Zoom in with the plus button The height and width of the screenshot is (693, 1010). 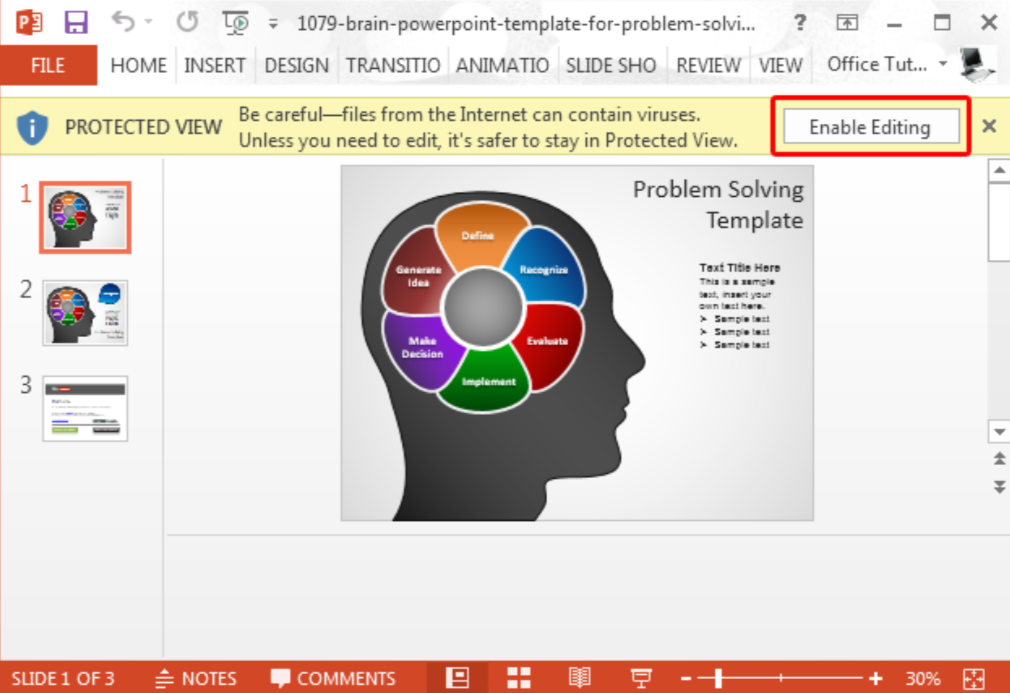[x=875, y=678]
